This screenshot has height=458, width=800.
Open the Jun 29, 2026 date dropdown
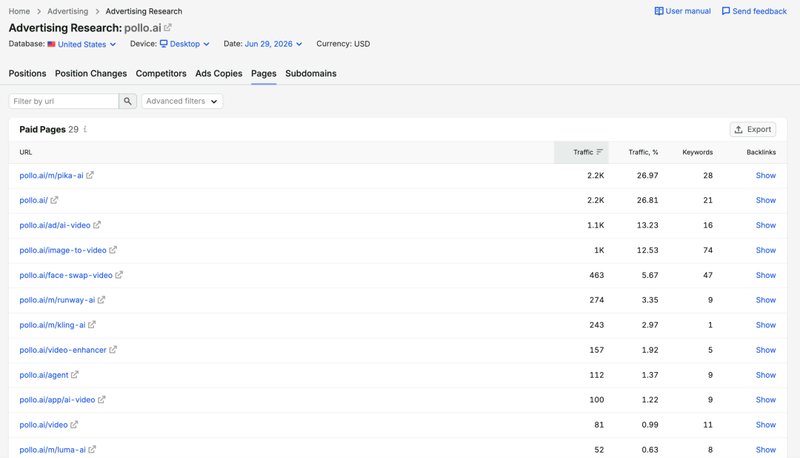point(273,44)
